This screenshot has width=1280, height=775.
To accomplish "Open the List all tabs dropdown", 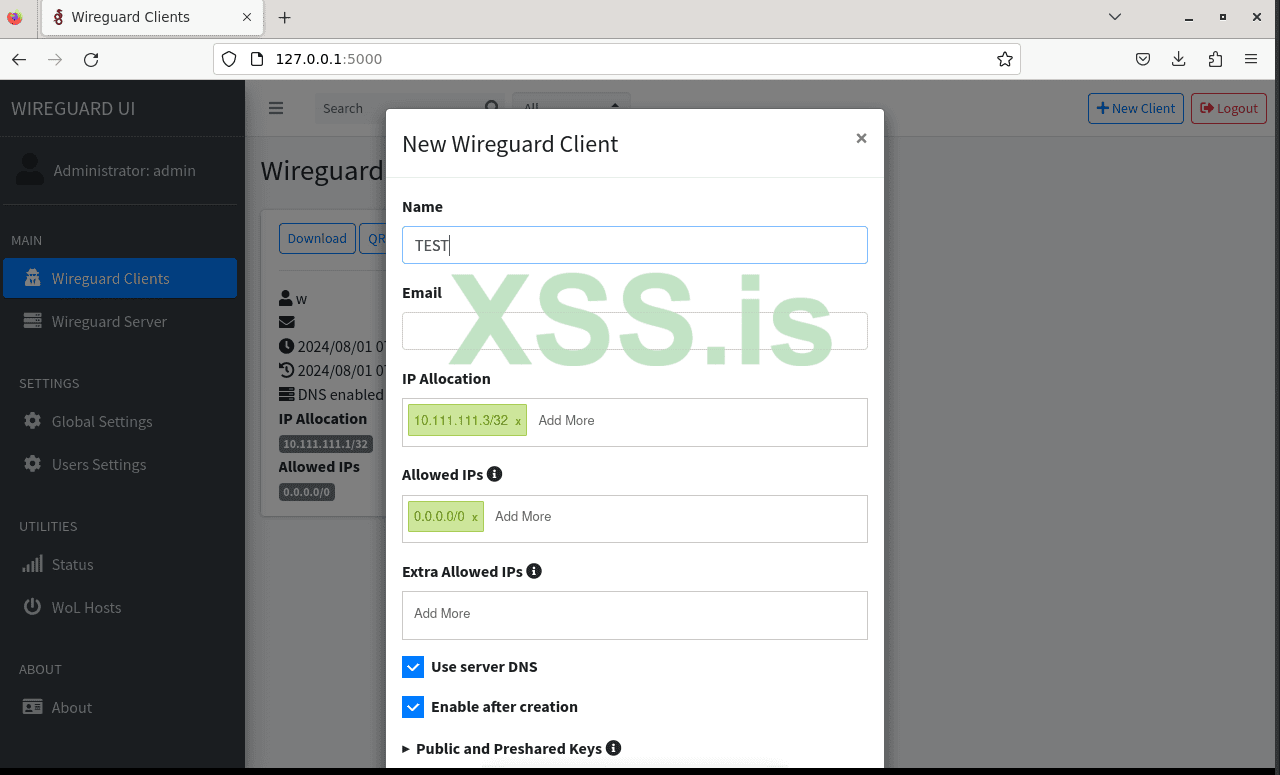I will click(x=1116, y=17).
